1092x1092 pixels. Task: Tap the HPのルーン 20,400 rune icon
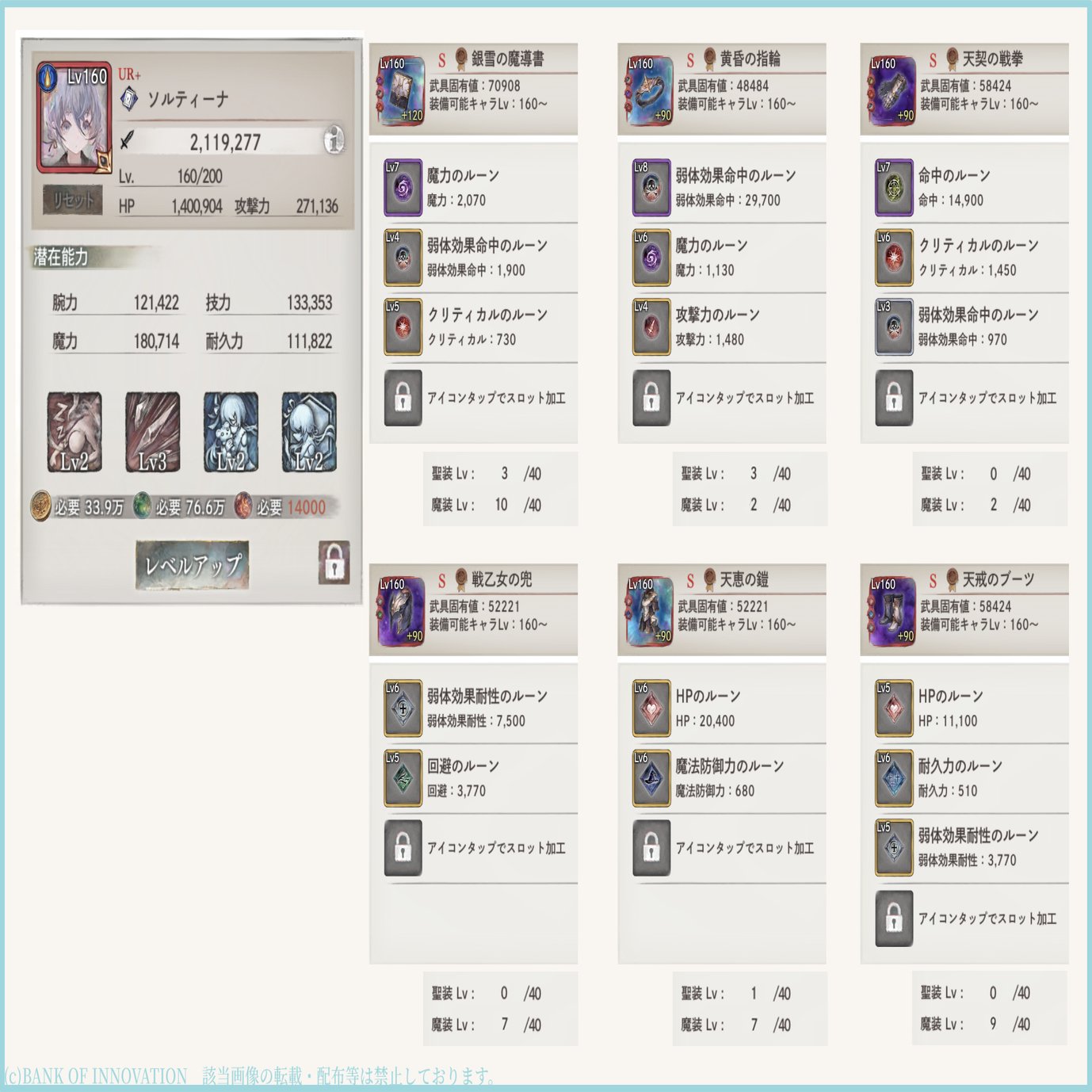(651, 708)
